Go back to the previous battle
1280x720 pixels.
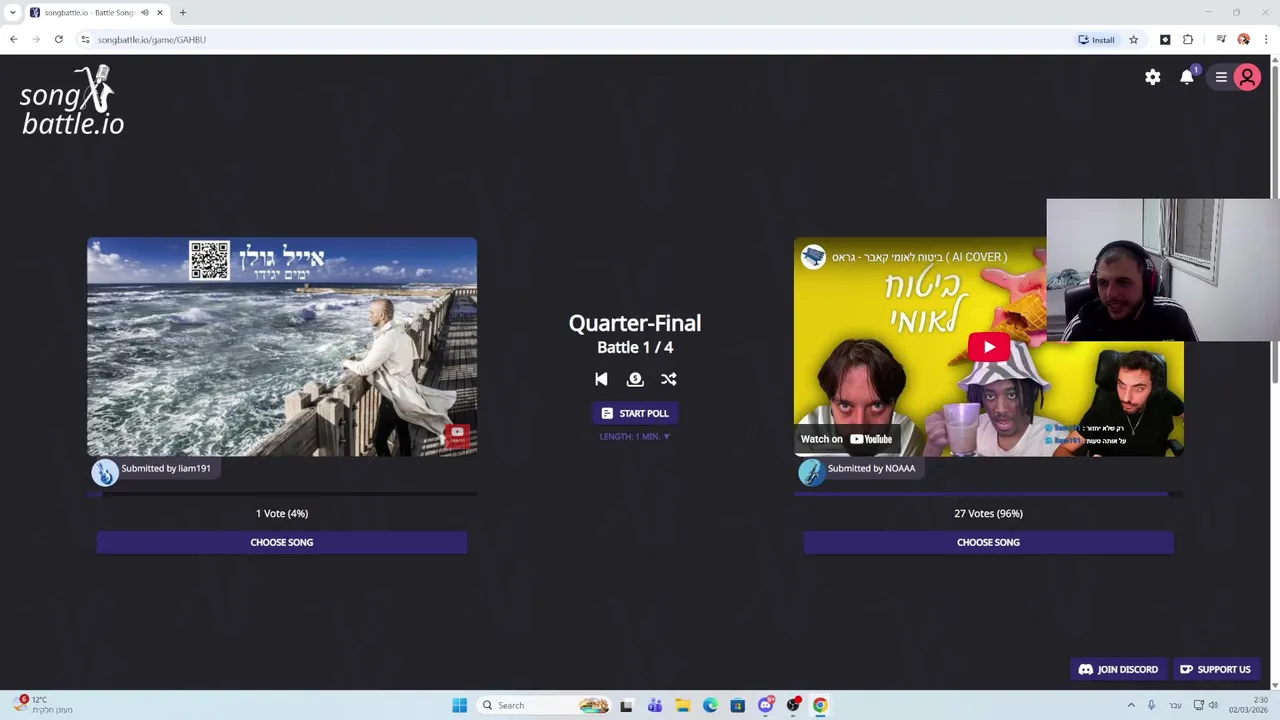pos(601,379)
